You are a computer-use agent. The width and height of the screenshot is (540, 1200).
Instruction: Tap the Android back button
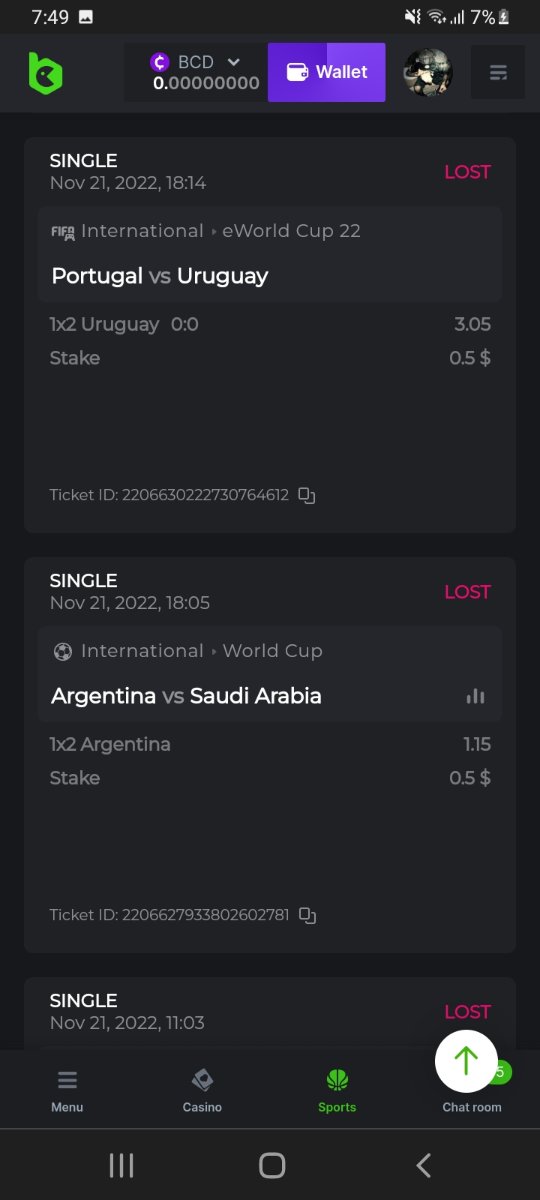[423, 1165]
